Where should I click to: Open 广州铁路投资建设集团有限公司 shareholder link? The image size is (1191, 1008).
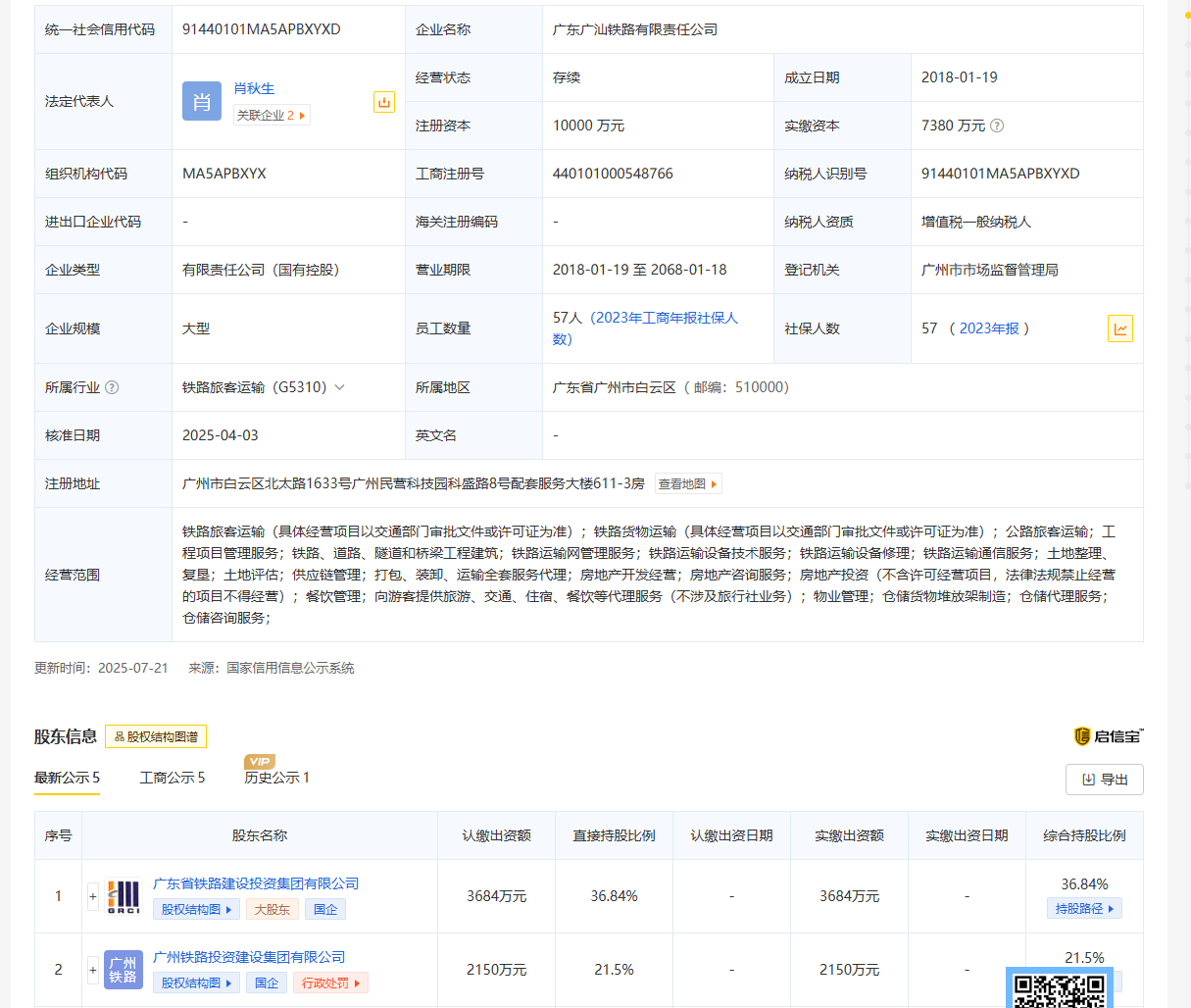[x=249, y=957]
